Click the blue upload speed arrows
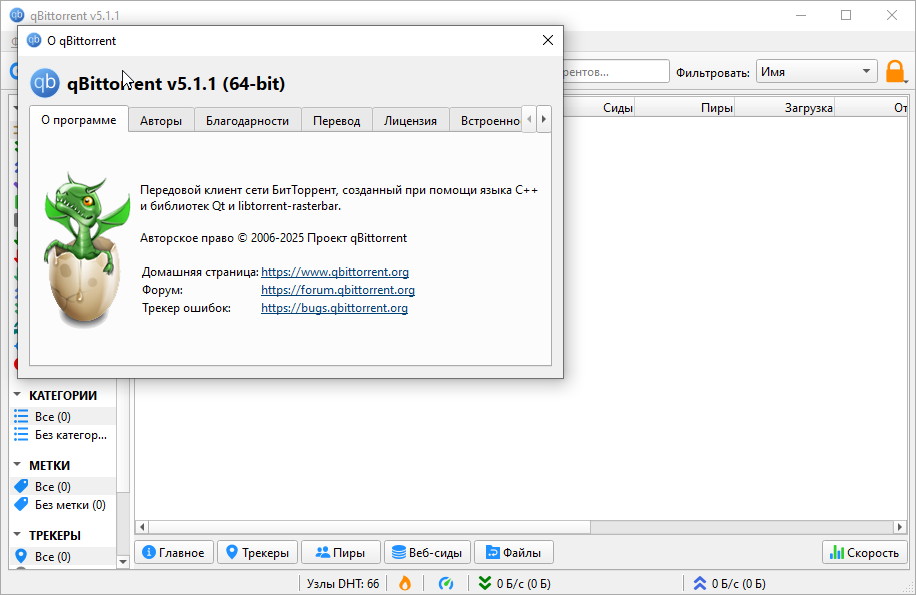Screen dimensions: 916x595 click(x=699, y=583)
